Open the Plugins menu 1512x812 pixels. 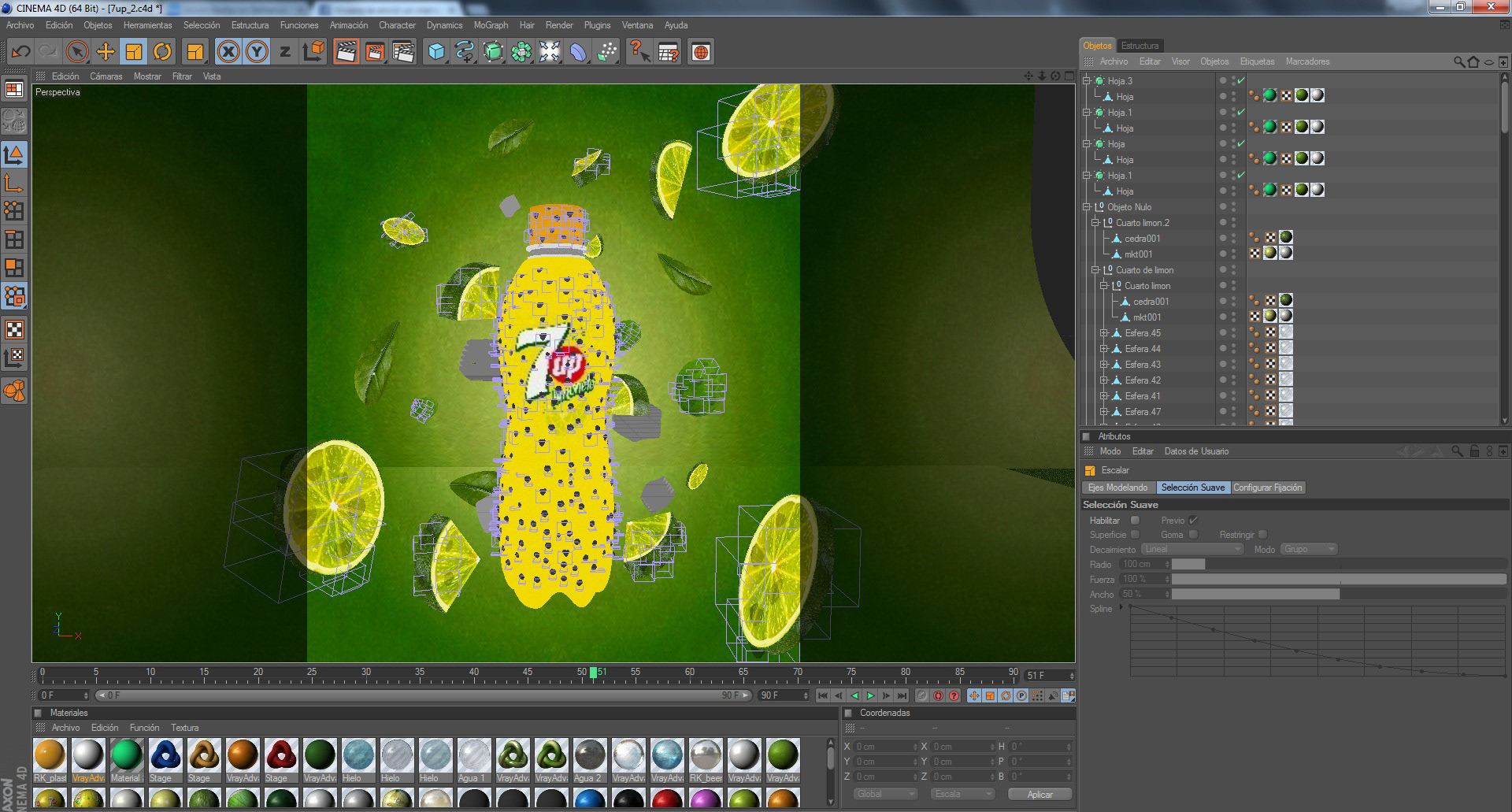coord(597,25)
